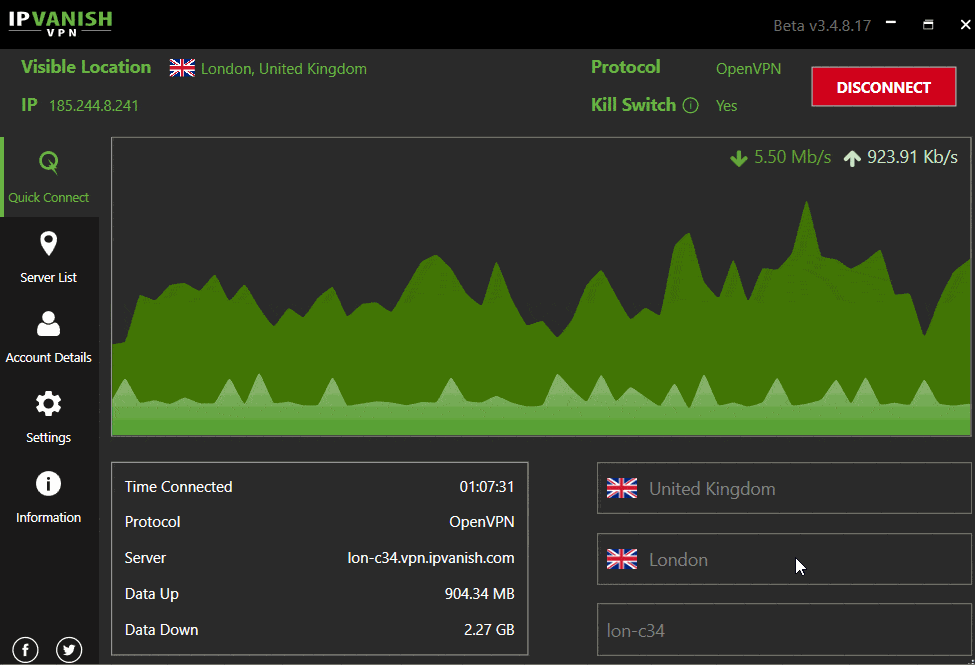This screenshot has width=975, height=665.
Task: Click the Data Down value 2.27 GB
Action: point(489,630)
